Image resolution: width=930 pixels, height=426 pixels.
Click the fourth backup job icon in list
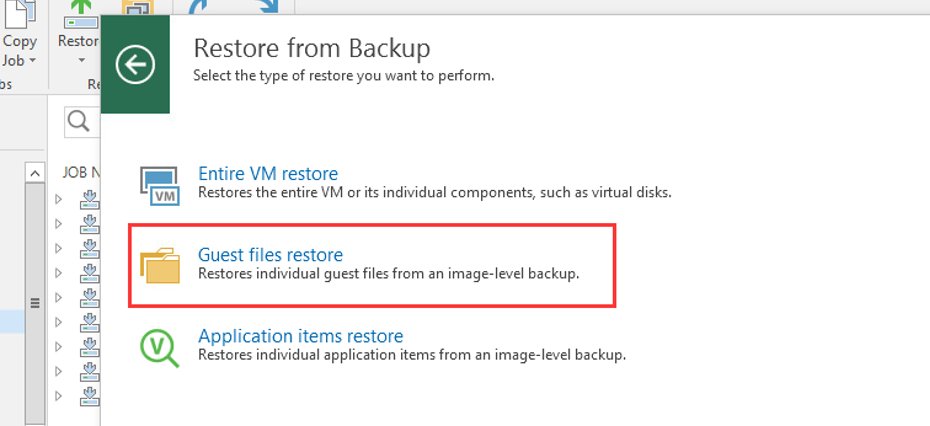(x=90, y=272)
